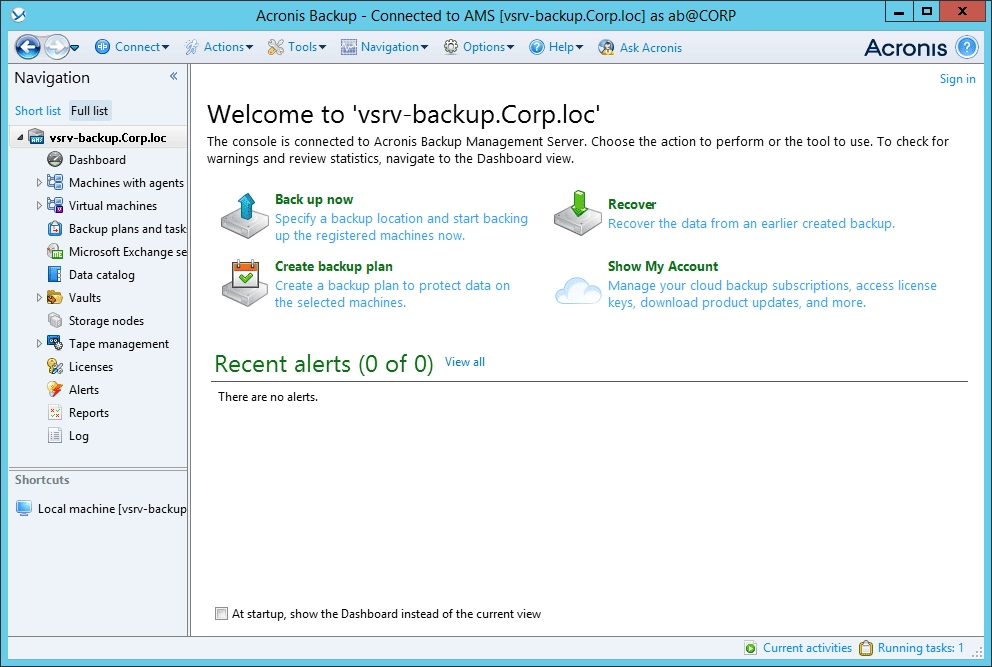Open the Tools menu
992x667 pixels.
pos(297,47)
